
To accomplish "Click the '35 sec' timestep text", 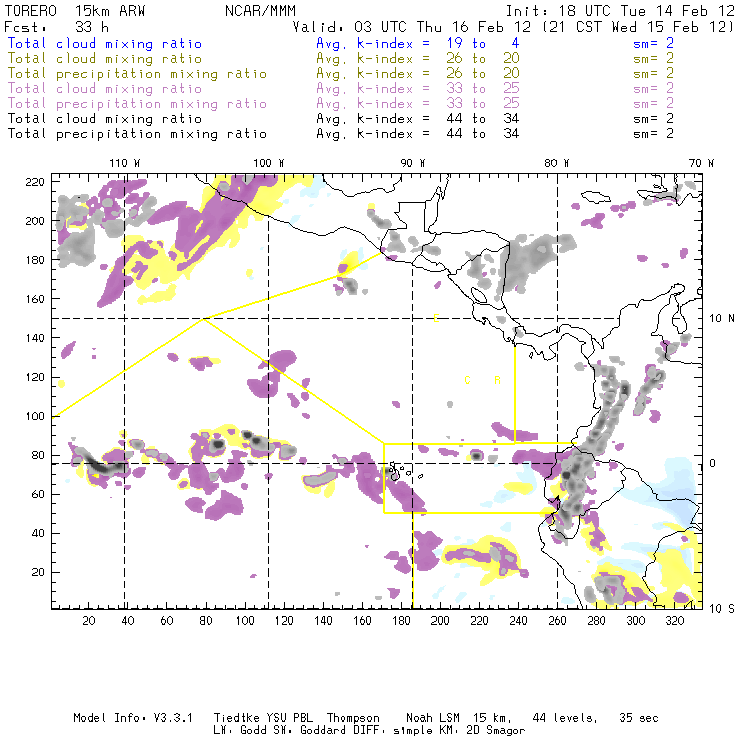I will tap(639, 718).
